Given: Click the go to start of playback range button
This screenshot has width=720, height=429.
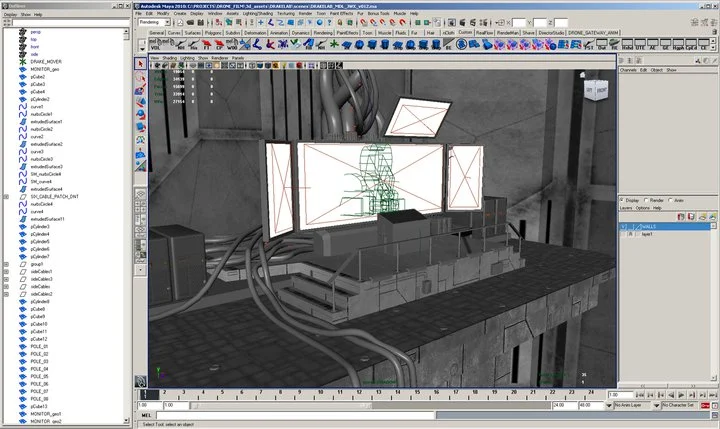Looking at the screenshot, I should 640,395.
